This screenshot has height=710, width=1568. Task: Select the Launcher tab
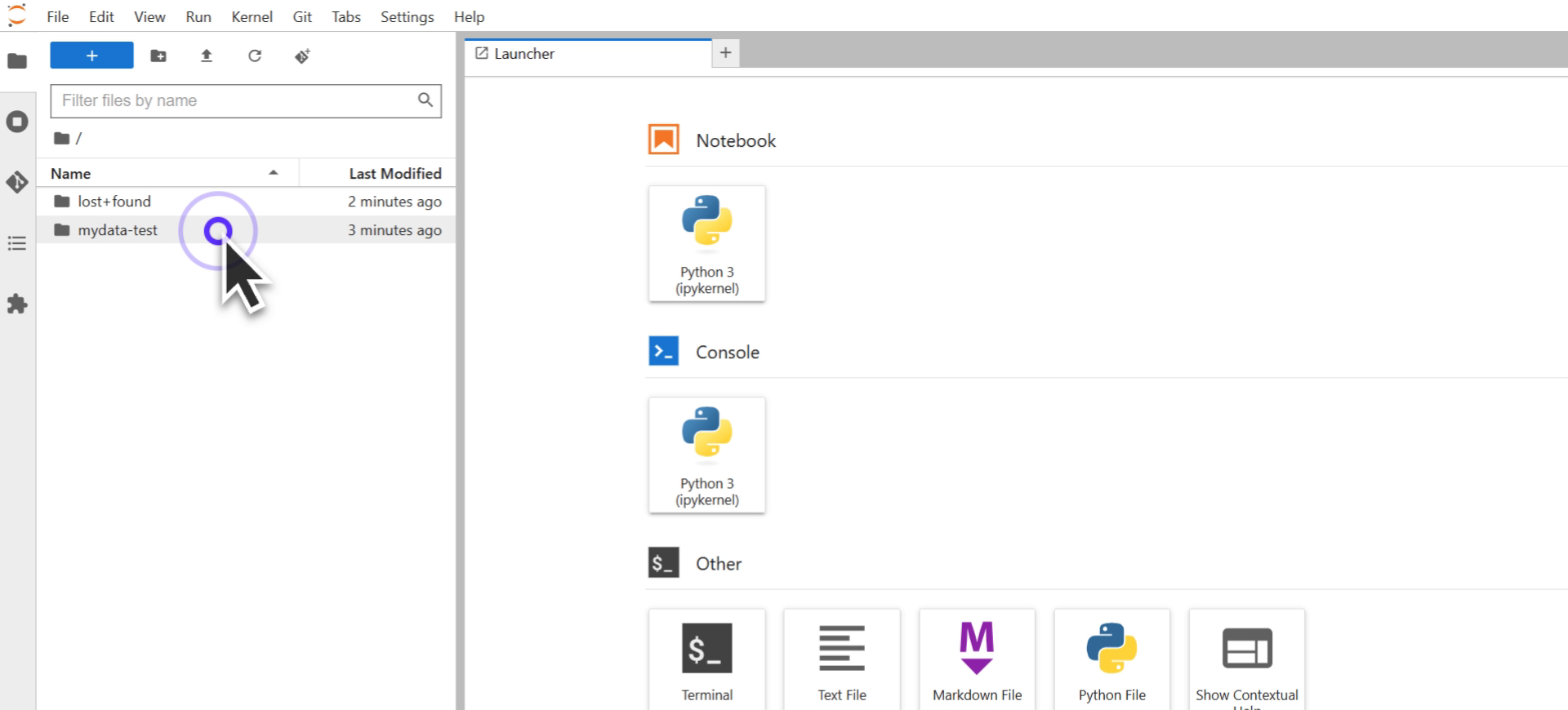[588, 54]
